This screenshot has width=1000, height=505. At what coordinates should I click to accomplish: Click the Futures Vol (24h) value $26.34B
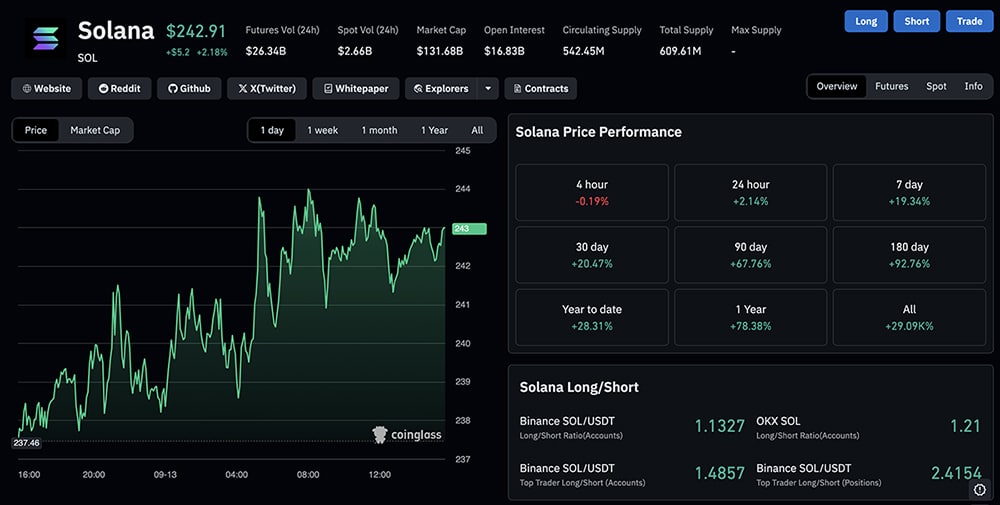tap(265, 51)
